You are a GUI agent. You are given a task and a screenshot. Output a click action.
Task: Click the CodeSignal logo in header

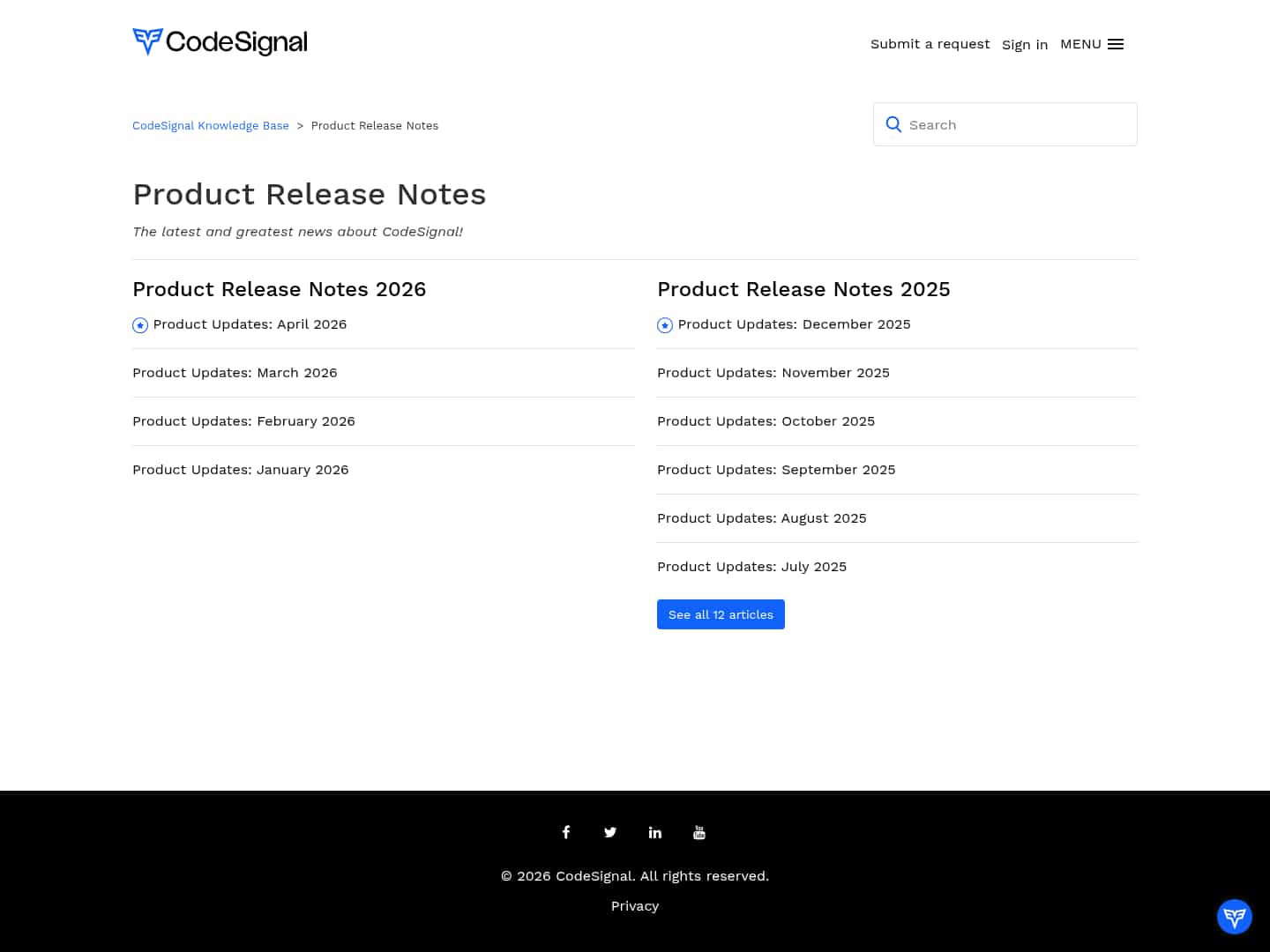click(220, 41)
